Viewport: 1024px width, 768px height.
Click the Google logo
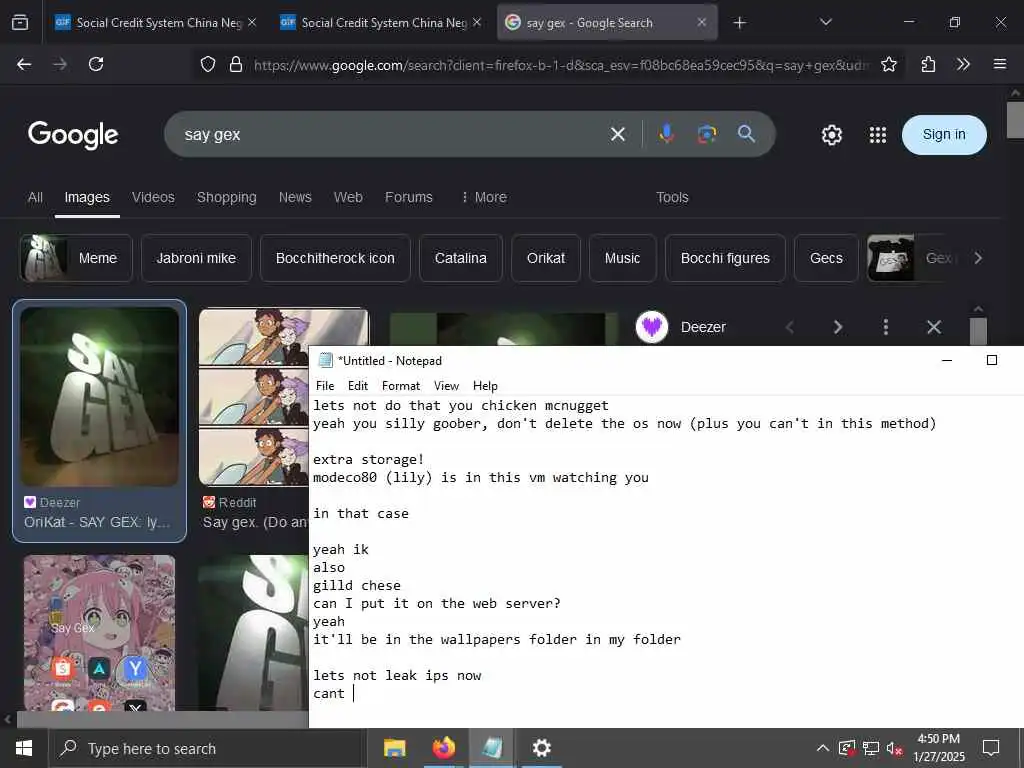point(73,135)
